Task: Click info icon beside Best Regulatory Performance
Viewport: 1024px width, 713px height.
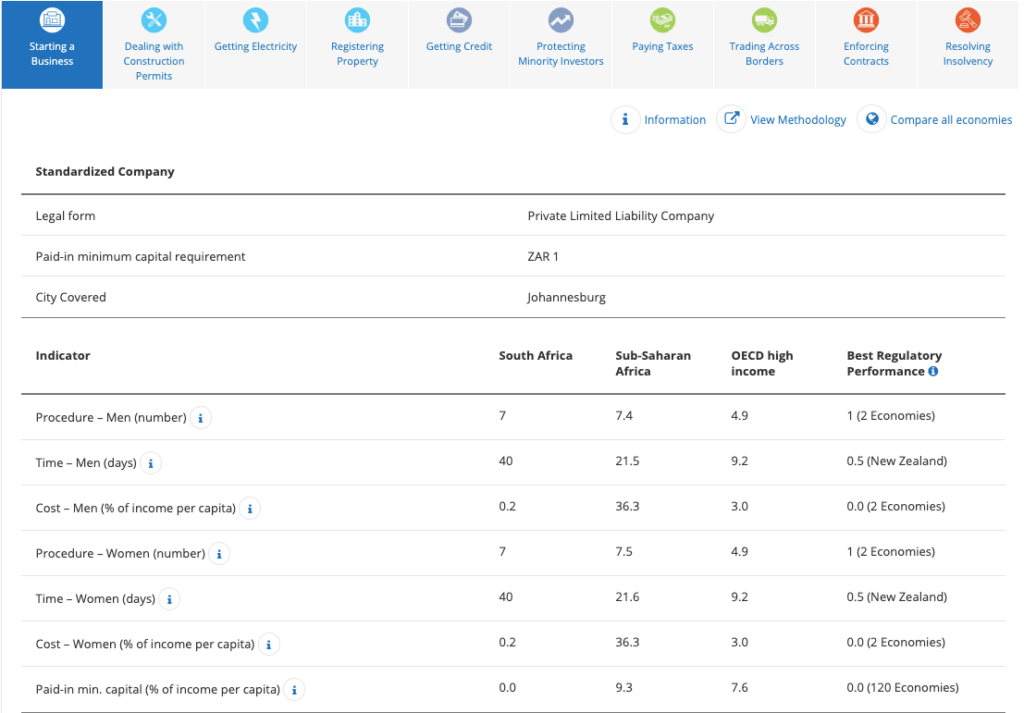Action: [x=933, y=371]
